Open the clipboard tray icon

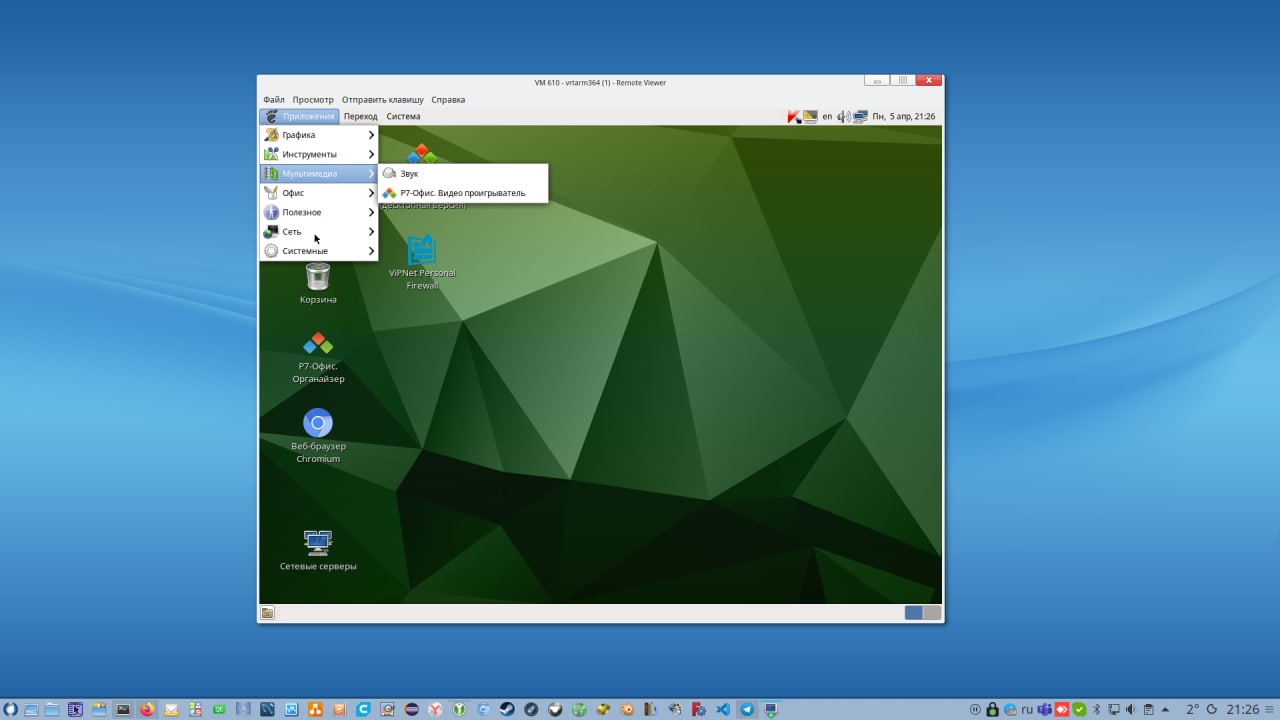(x=1148, y=709)
